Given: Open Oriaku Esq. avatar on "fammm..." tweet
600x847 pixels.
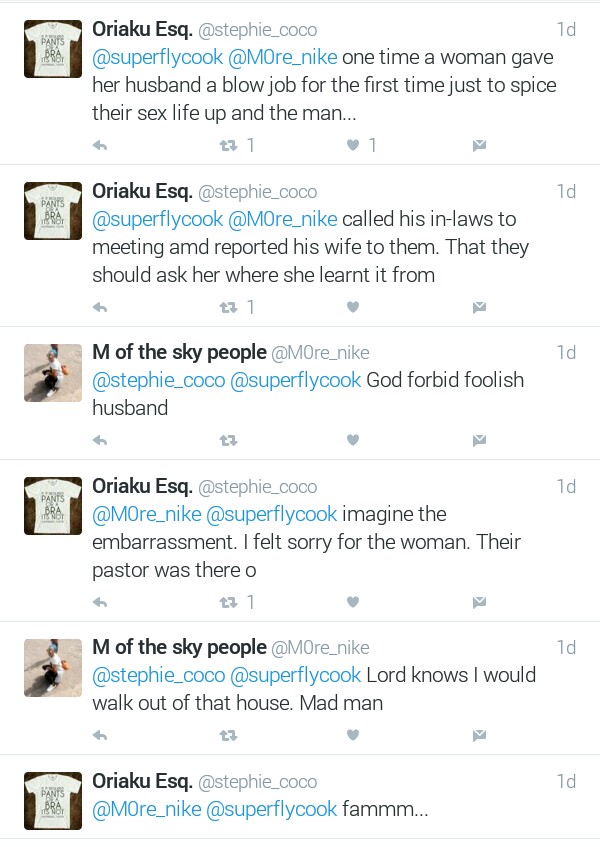Looking at the screenshot, I should coord(53,800).
